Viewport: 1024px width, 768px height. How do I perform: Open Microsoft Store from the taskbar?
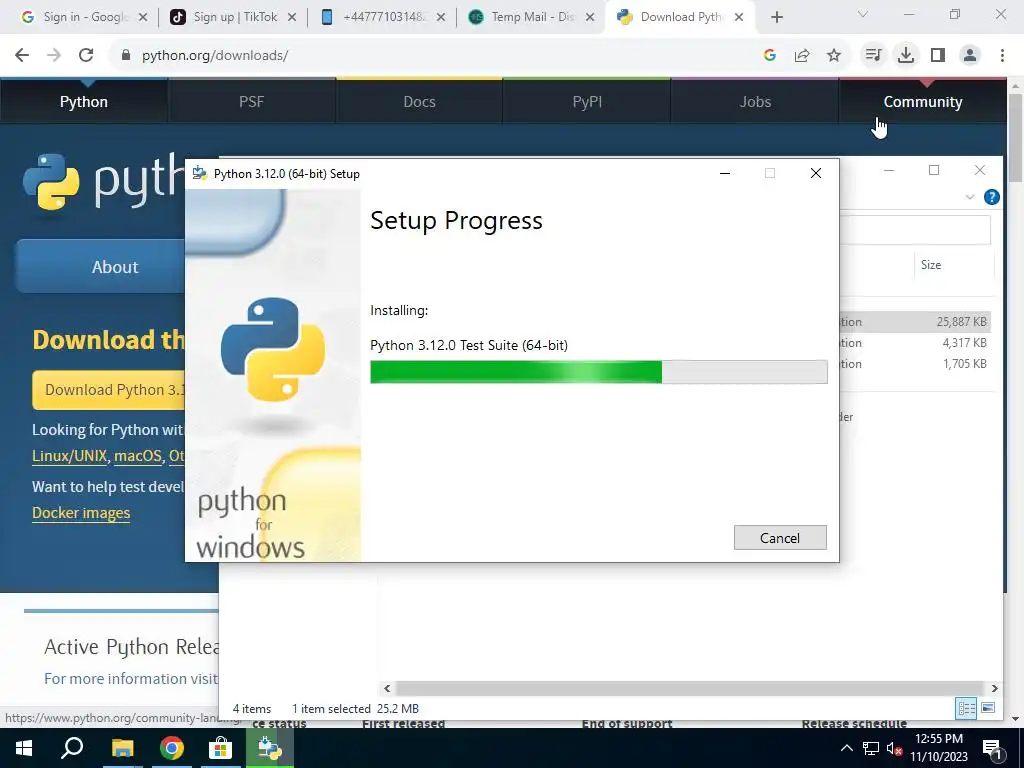click(221, 748)
